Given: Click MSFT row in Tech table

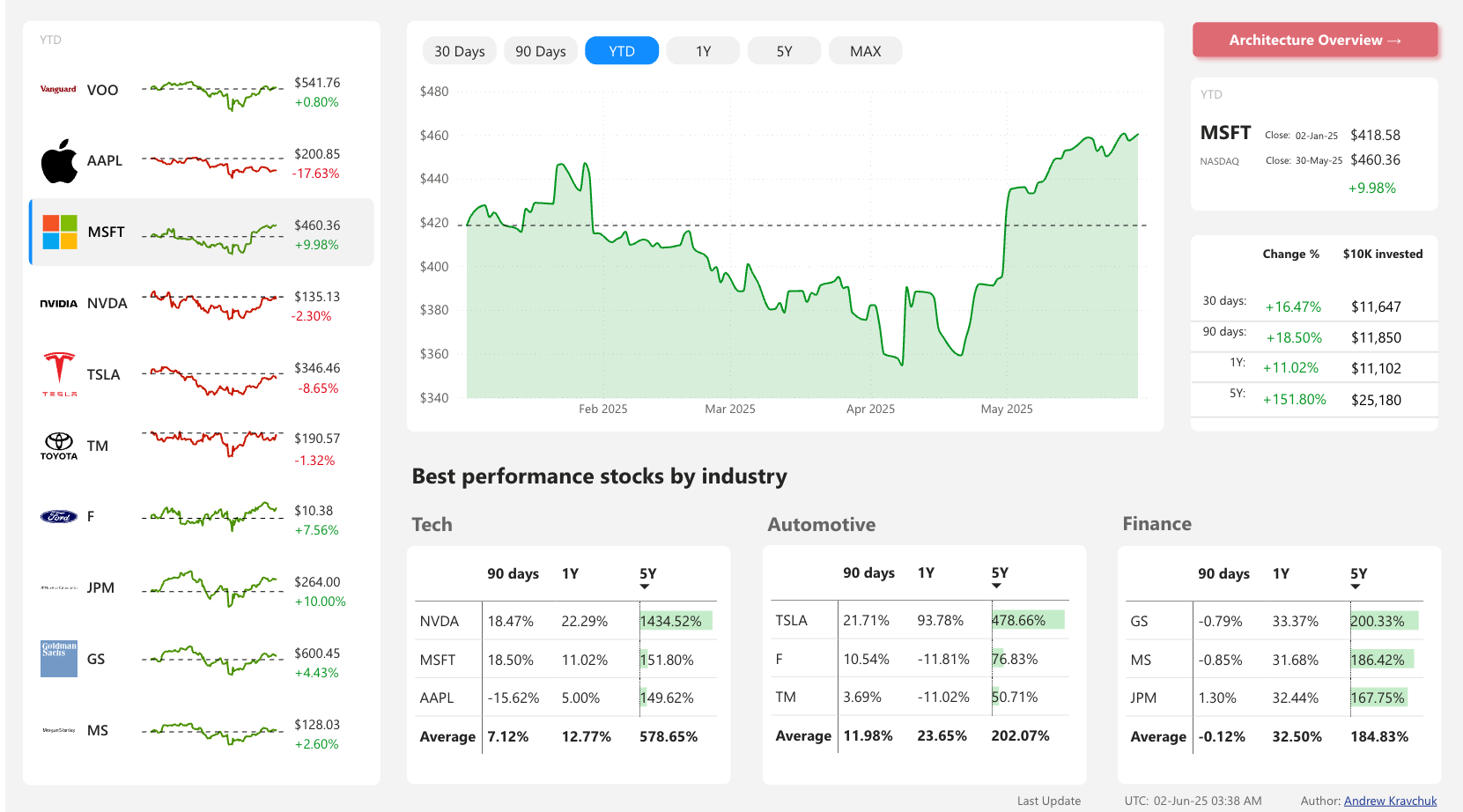Looking at the screenshot, I should (x=565, y=660).
